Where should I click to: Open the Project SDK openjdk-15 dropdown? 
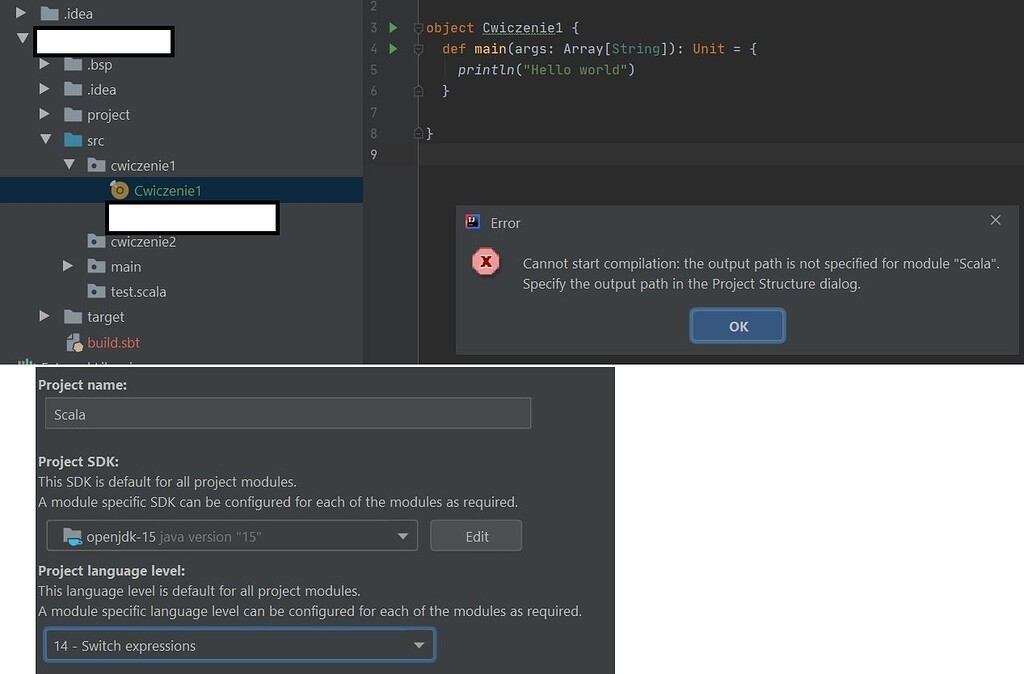(403, 537)
